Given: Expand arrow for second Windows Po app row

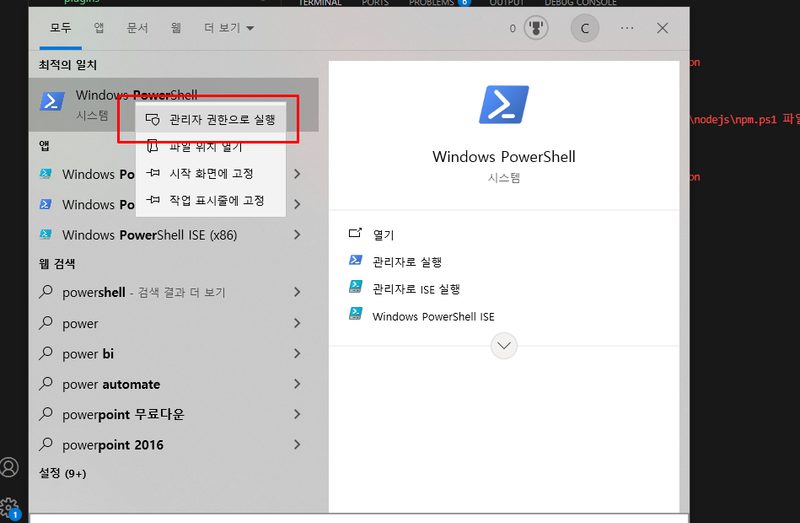Looking at the screenshot, I should tap(297, 205).
